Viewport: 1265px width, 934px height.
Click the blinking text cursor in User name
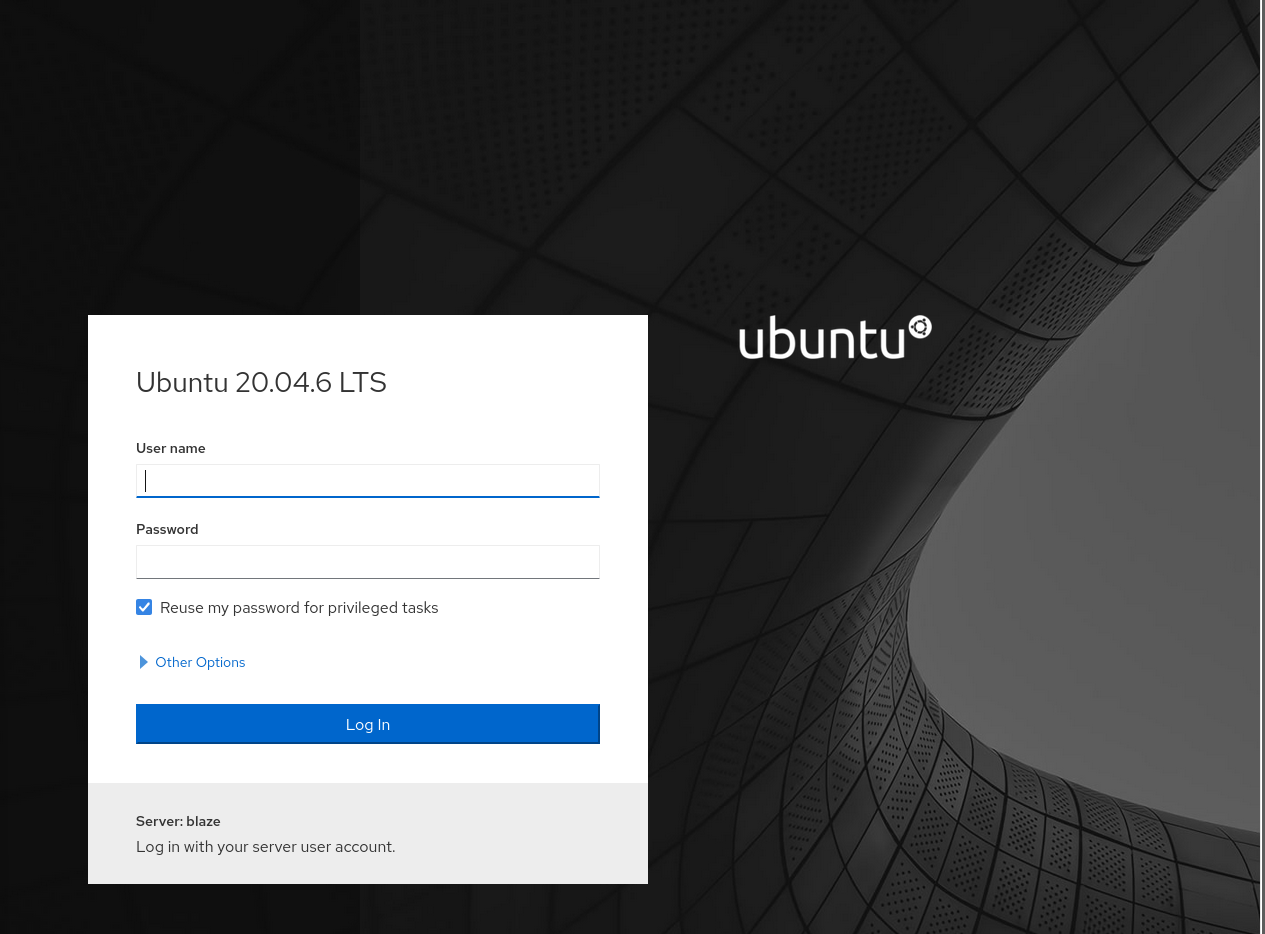point(146,481)
